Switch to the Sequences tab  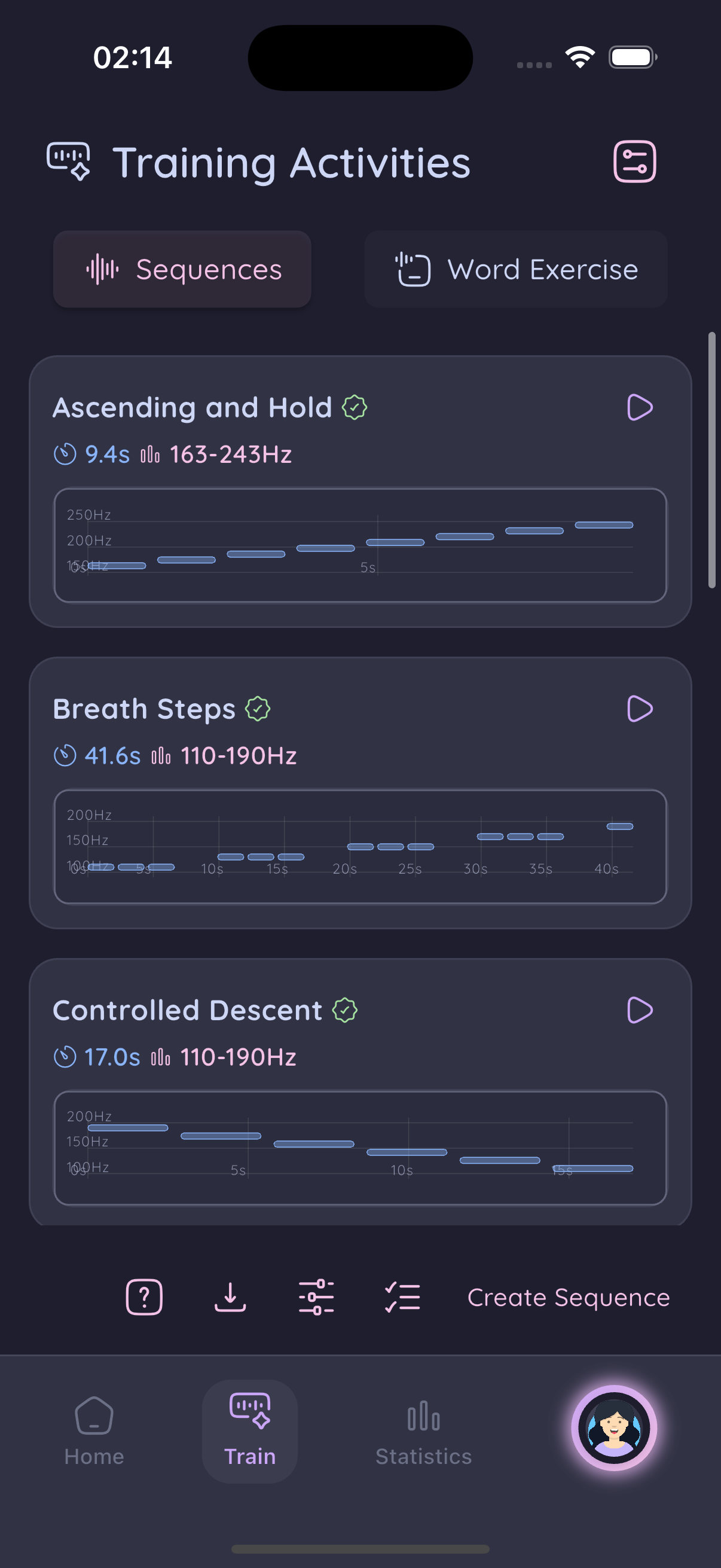182,269
